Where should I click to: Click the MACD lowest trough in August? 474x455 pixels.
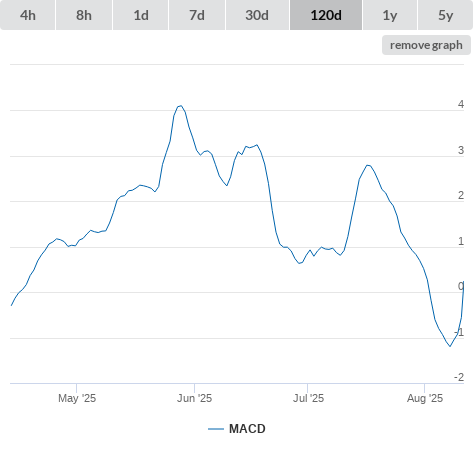pos(450,346)
